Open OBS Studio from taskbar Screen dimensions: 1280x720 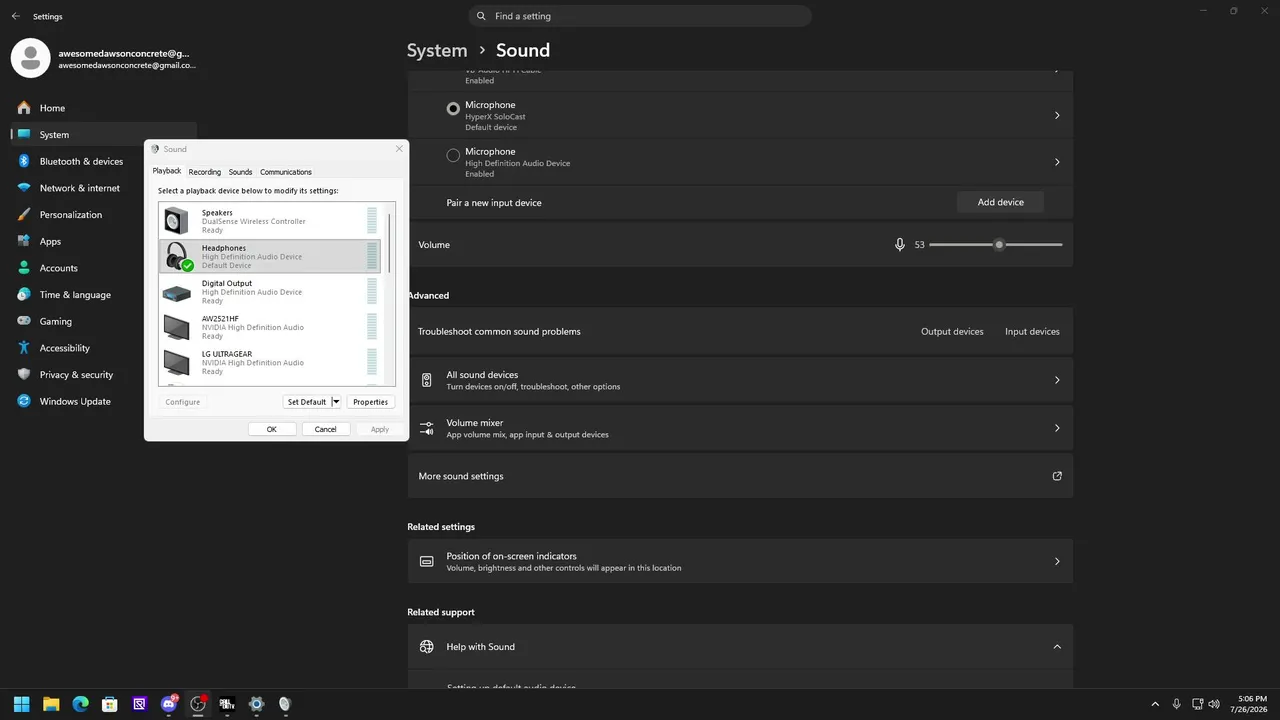[198, 704]
